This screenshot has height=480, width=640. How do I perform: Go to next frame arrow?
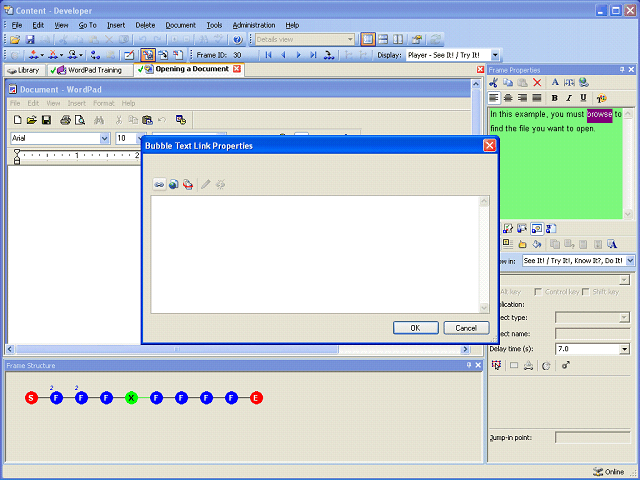tap(298, 55)
